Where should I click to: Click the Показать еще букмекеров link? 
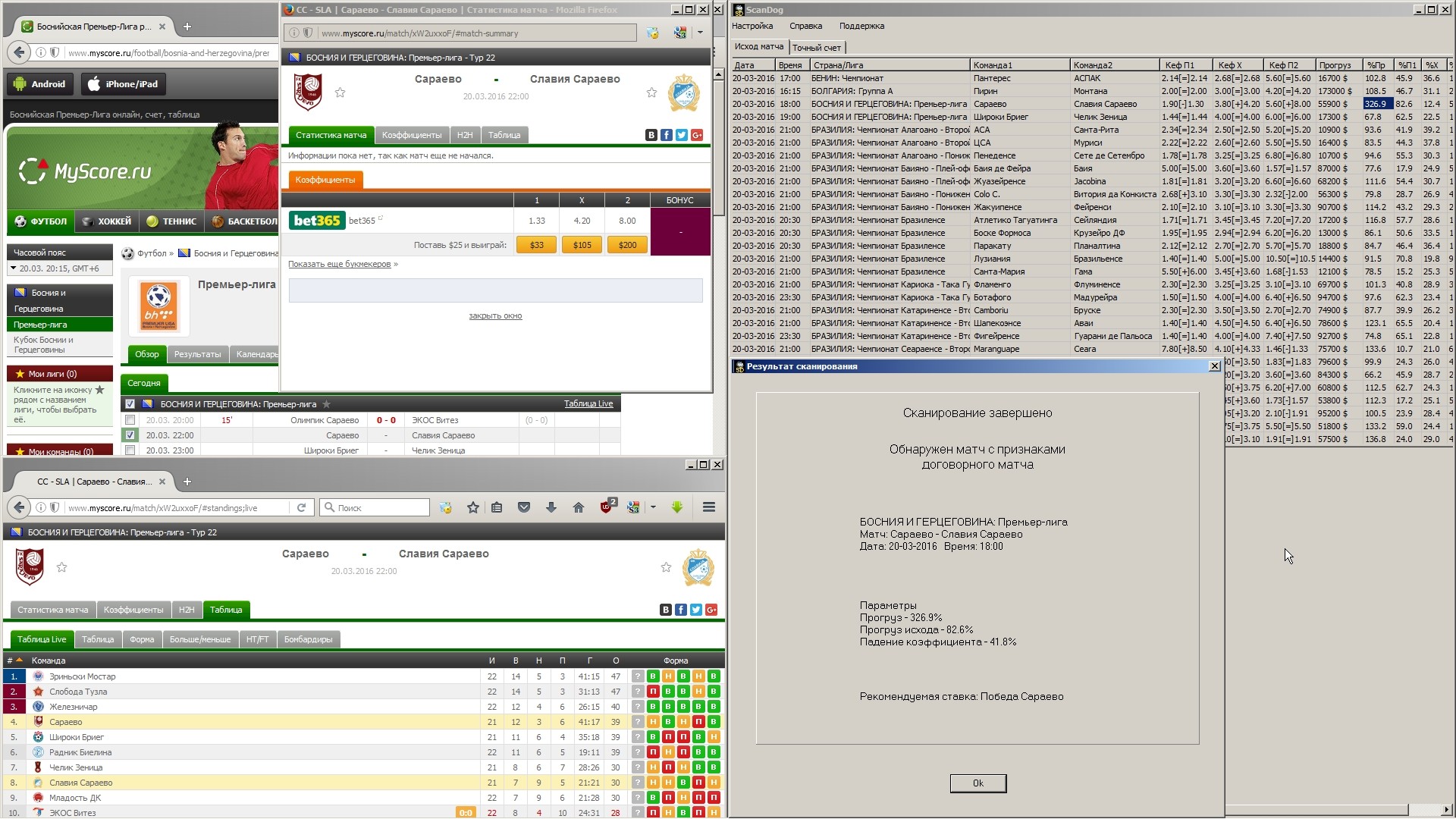point(339,264)
